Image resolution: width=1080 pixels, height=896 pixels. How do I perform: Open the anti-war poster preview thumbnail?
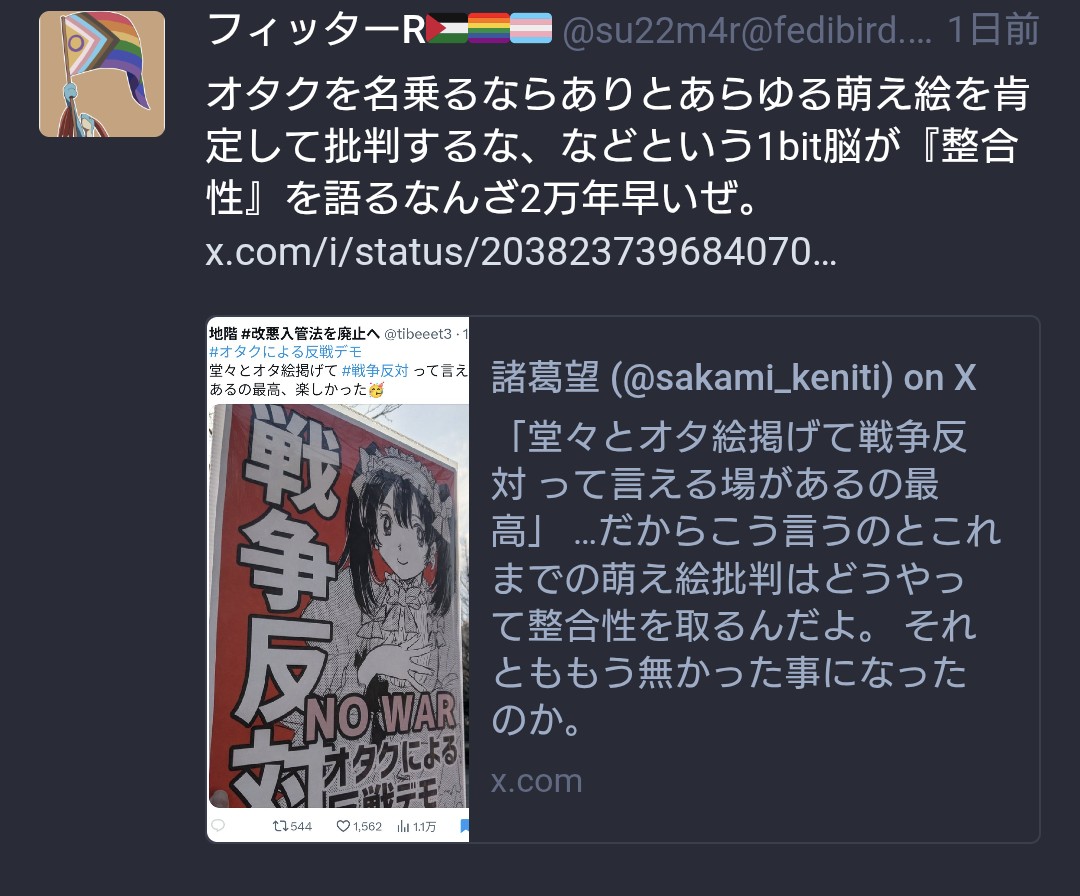pos(338,579)
